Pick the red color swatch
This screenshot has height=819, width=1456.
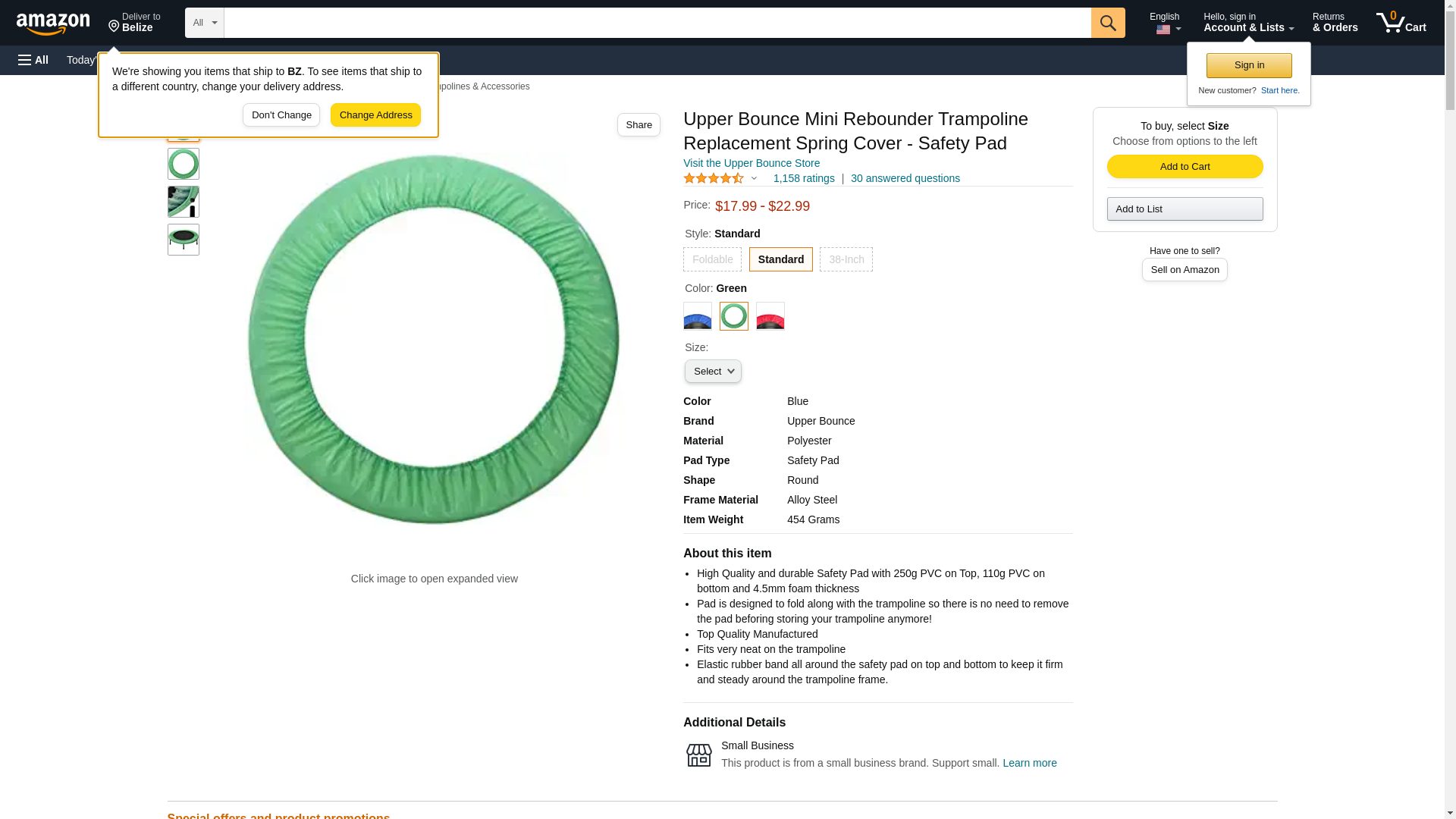click(770, 316)
